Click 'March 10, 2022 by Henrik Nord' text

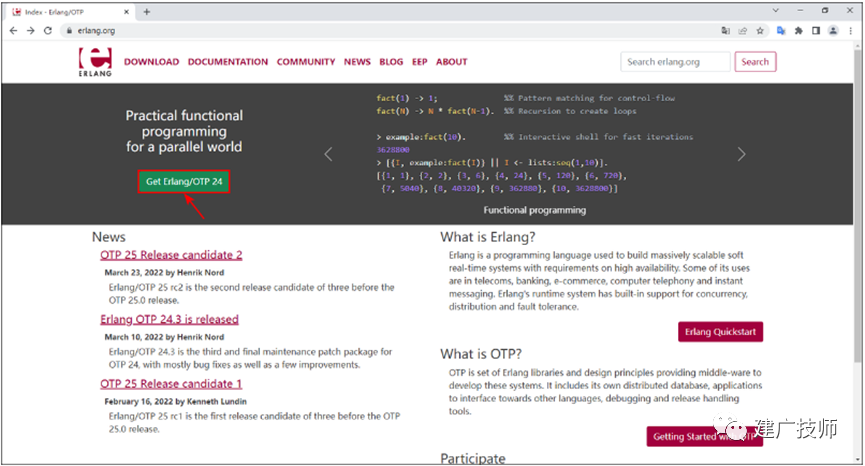point(164,337)
